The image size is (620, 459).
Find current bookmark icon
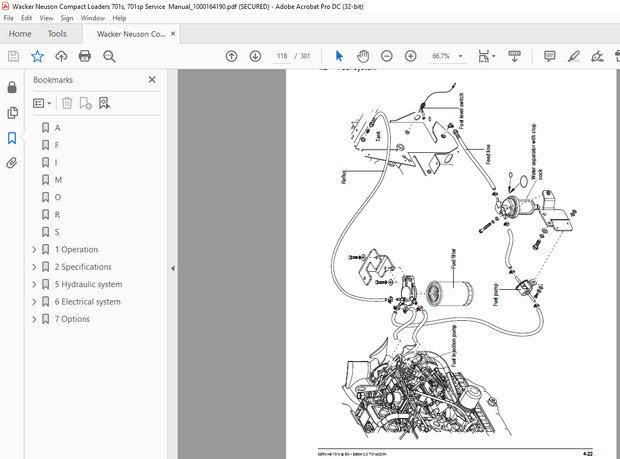(x=104, y=103)
